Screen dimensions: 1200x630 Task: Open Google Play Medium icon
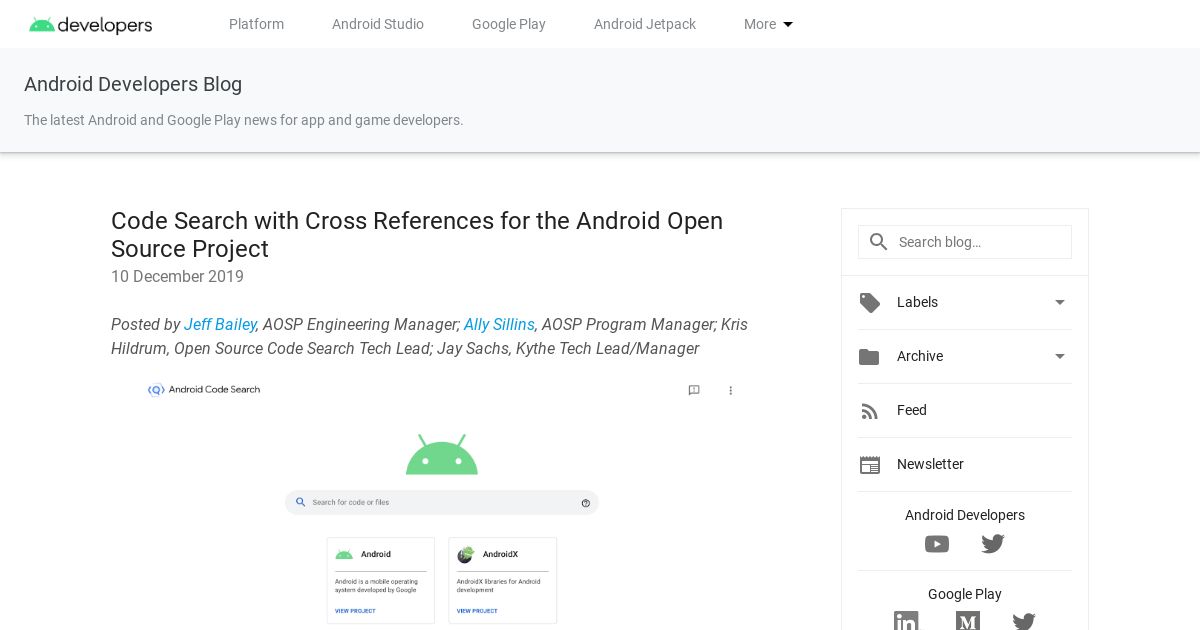(968, 621)
